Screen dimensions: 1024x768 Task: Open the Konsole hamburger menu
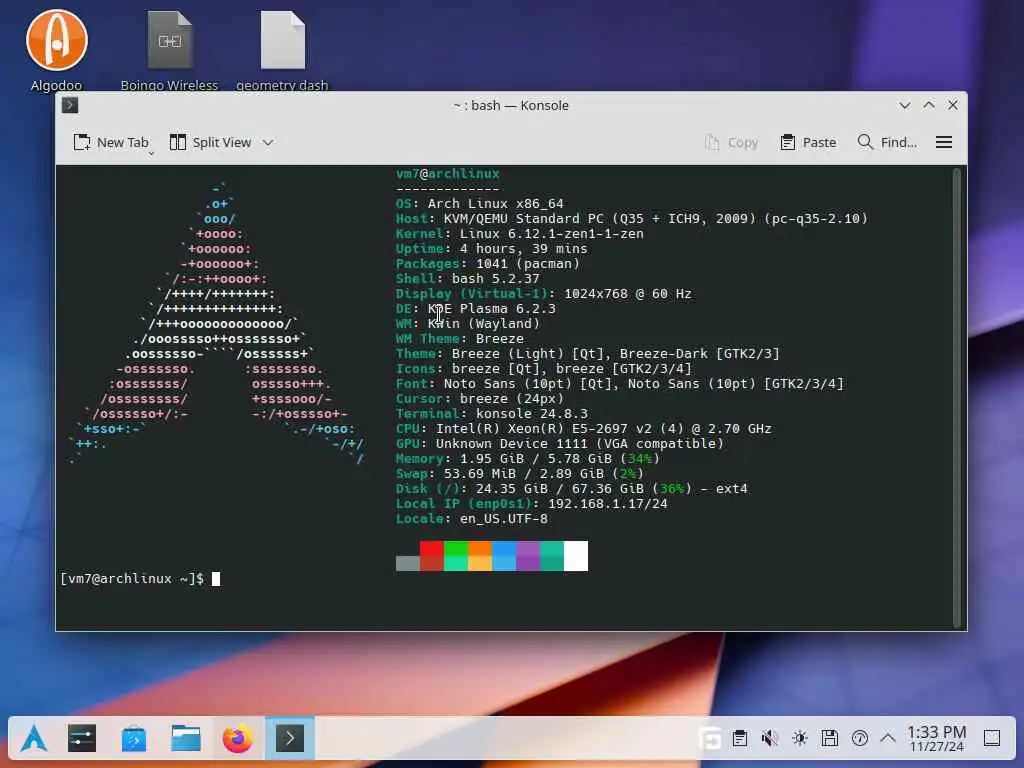point(944,142)
